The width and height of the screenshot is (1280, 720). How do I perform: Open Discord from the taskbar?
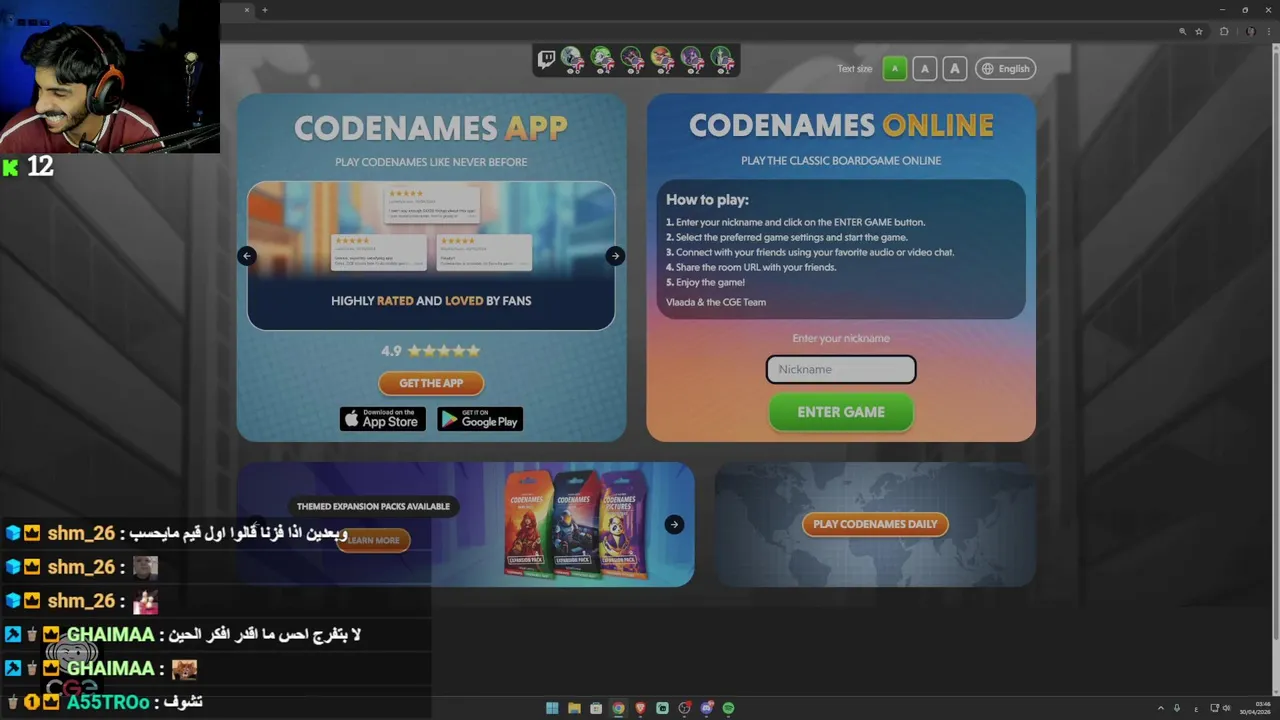[x=706, y=708]
